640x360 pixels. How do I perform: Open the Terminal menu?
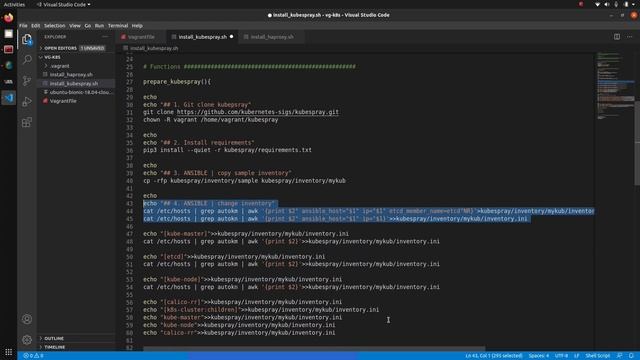(x=118, y=26)
